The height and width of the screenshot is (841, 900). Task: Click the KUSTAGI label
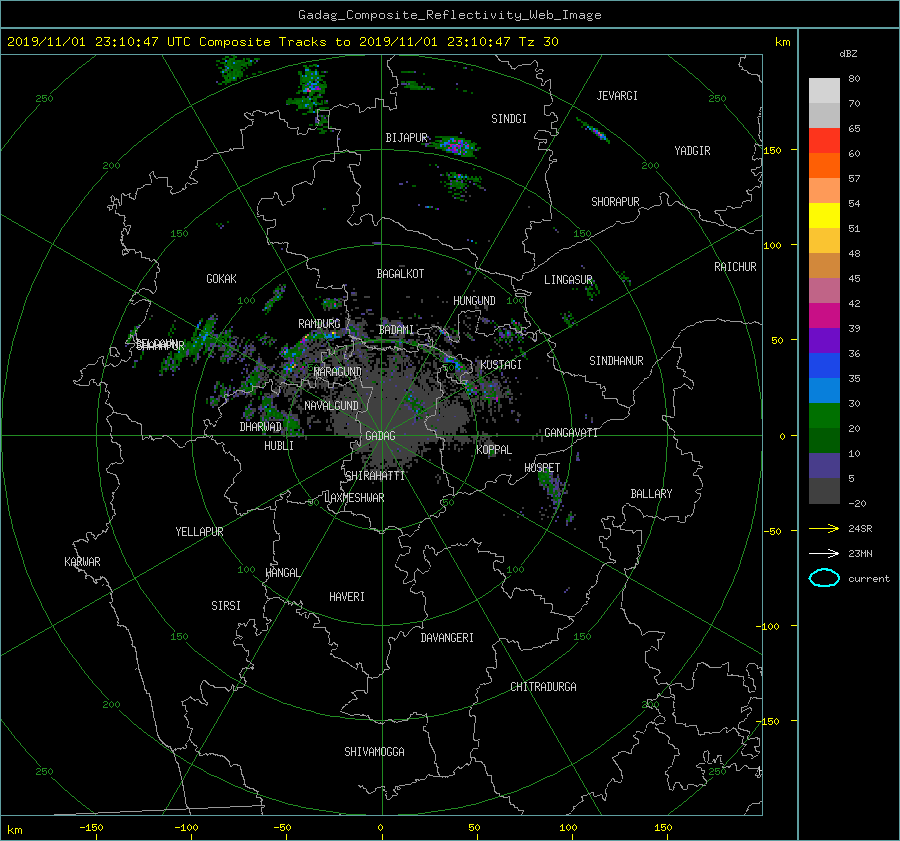pos(501,365)
